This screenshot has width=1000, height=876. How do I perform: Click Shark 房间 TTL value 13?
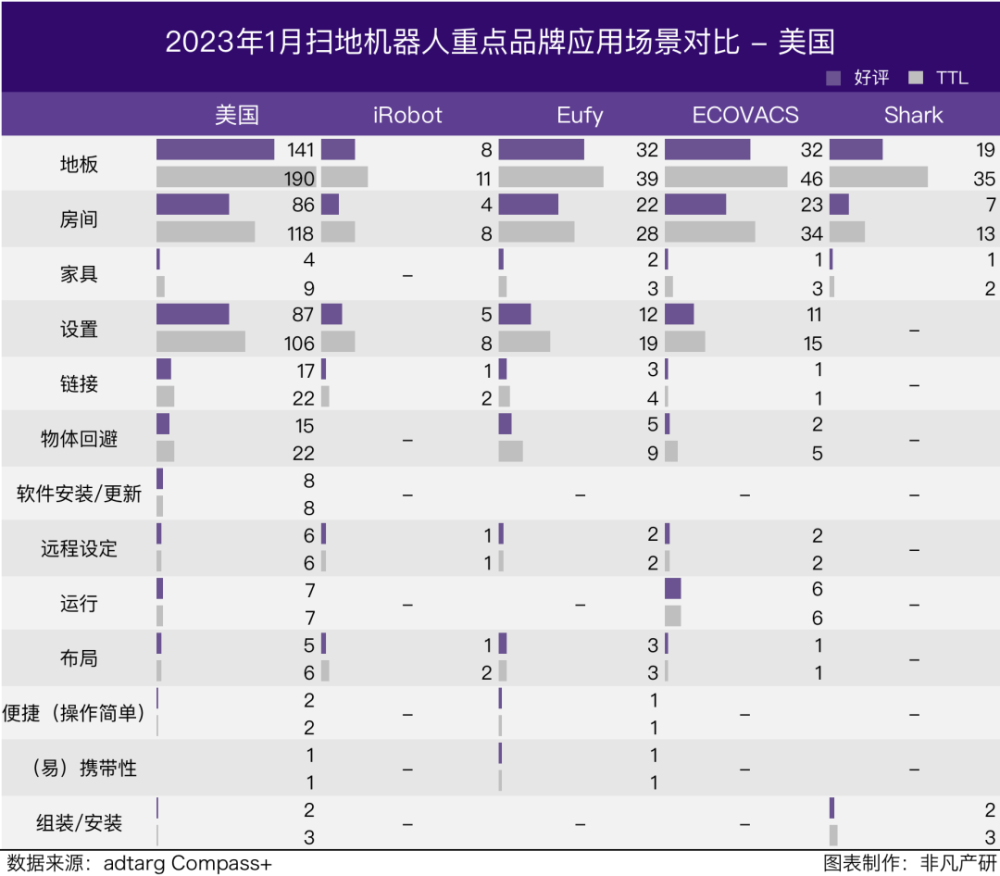click(x=985, y=233)
